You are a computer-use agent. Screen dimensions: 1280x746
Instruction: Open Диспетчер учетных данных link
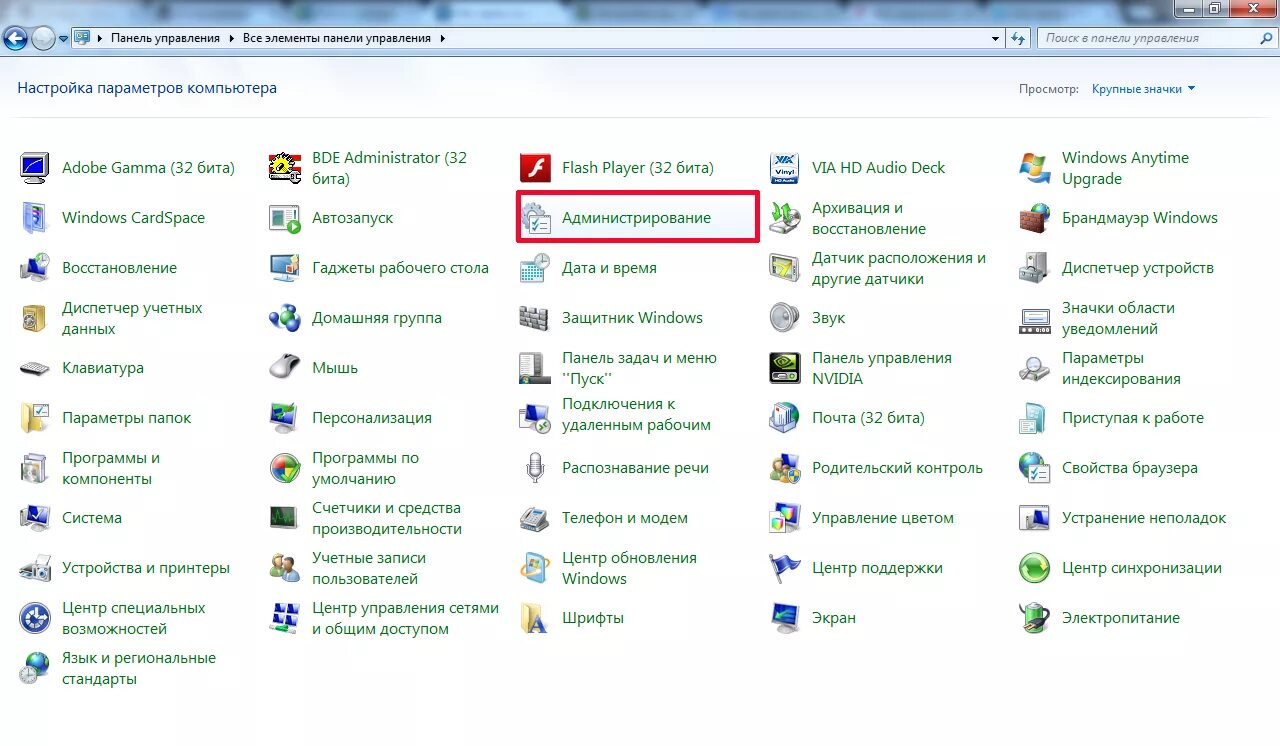coord(132,318)
